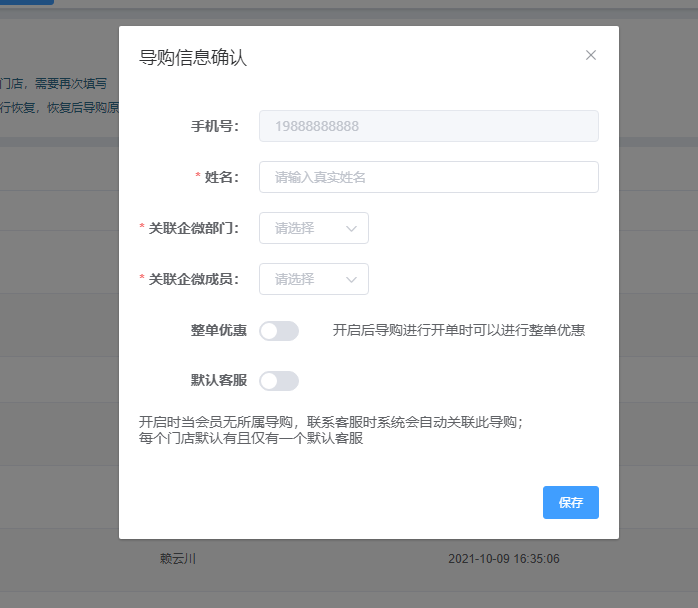
Task: Click the 默认客服 note starting 开启时当会员
Action: (x=331, y=430)
